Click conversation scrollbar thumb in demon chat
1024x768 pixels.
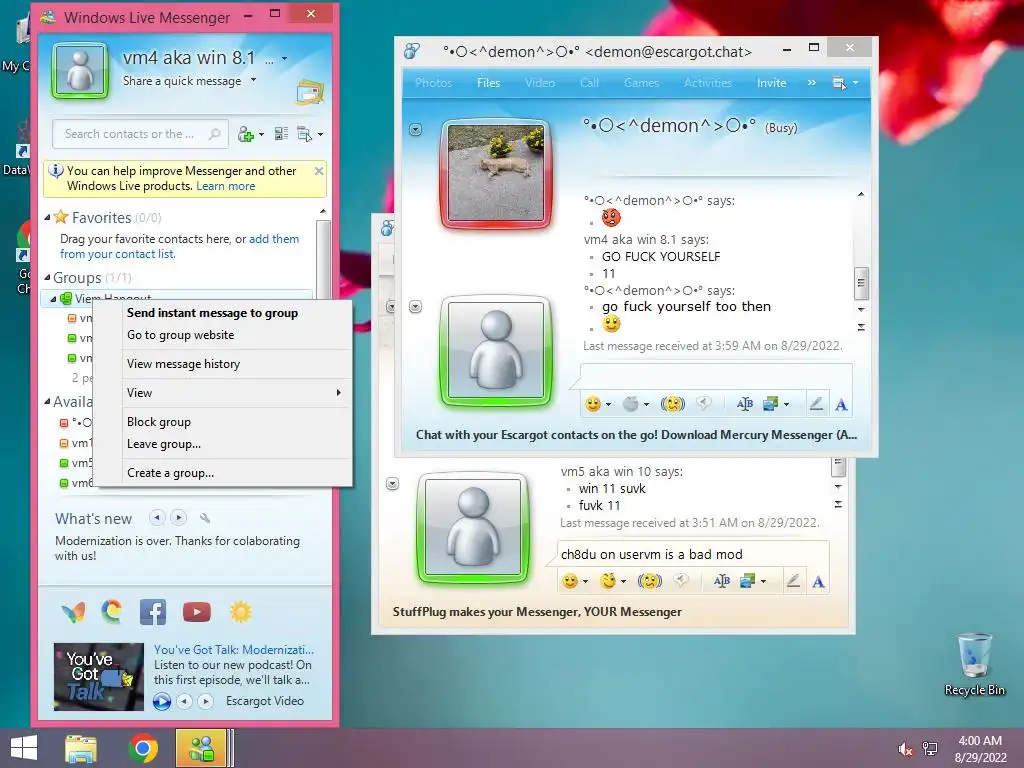(861, 283)
